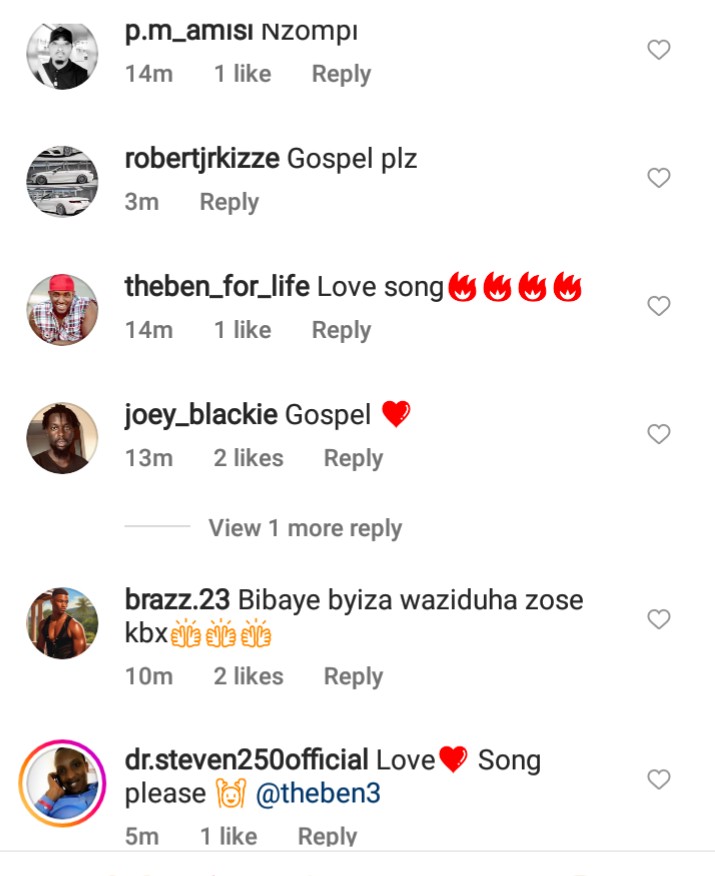
Task: Tap heart beside dr.steven250official's comment
Action: (658, 778)
